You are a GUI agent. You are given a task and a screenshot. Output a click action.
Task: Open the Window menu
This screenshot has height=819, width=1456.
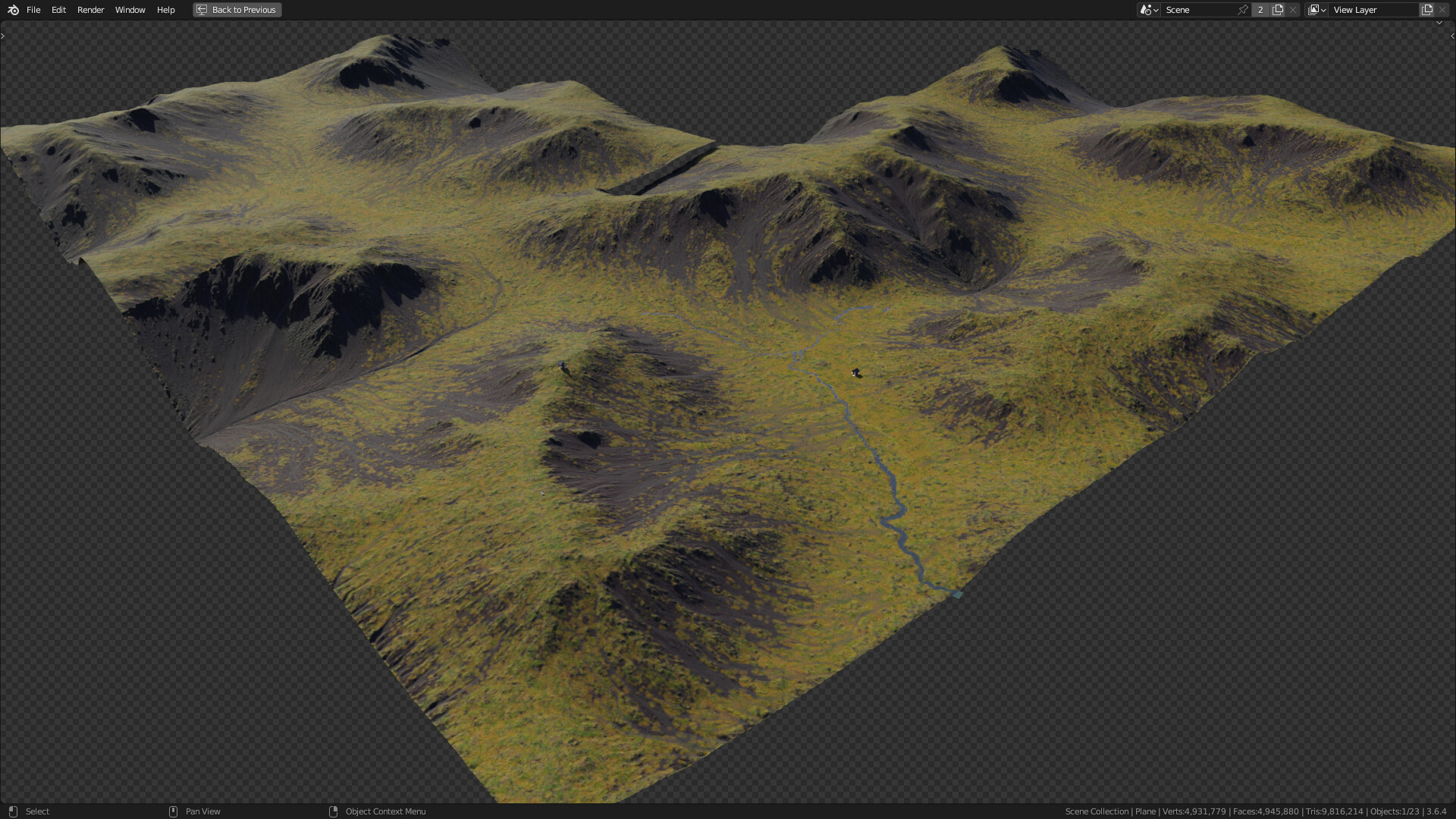[130, 10]
